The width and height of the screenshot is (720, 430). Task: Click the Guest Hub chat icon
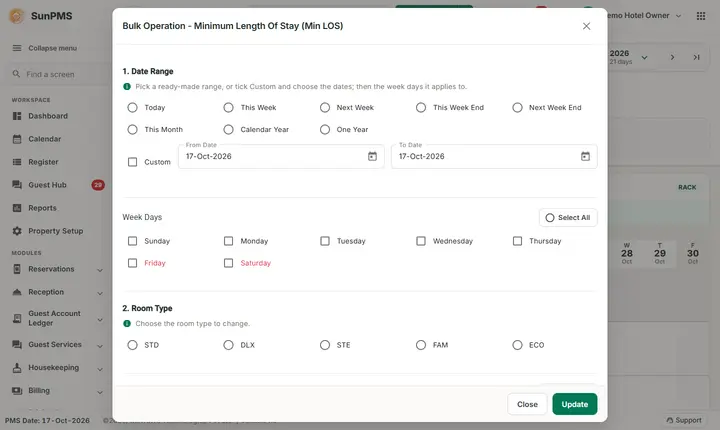pos(17,185)
